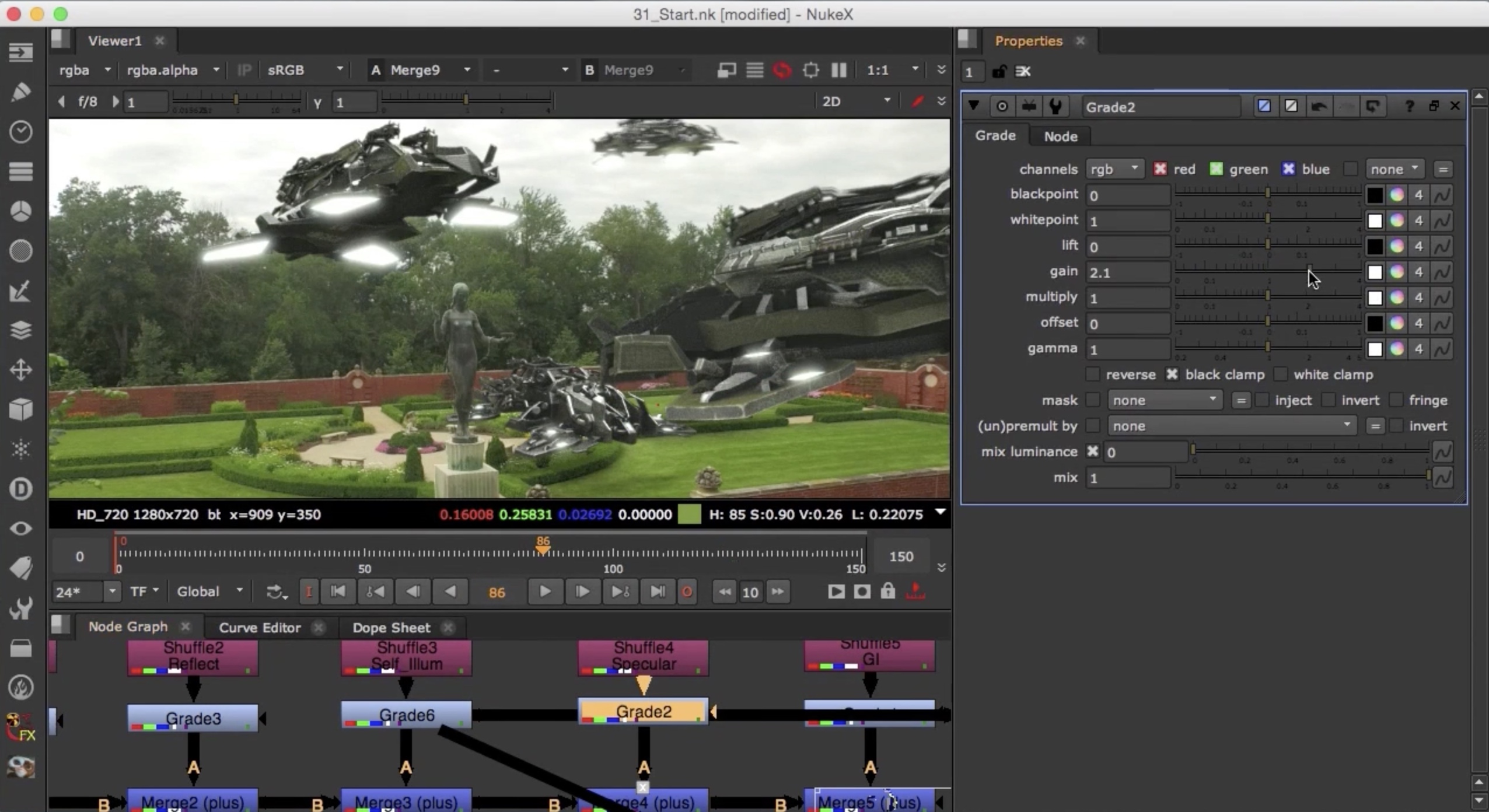Click the Draw tools icon in left toolbar
Screen dimensions: 1489x812
21,92
